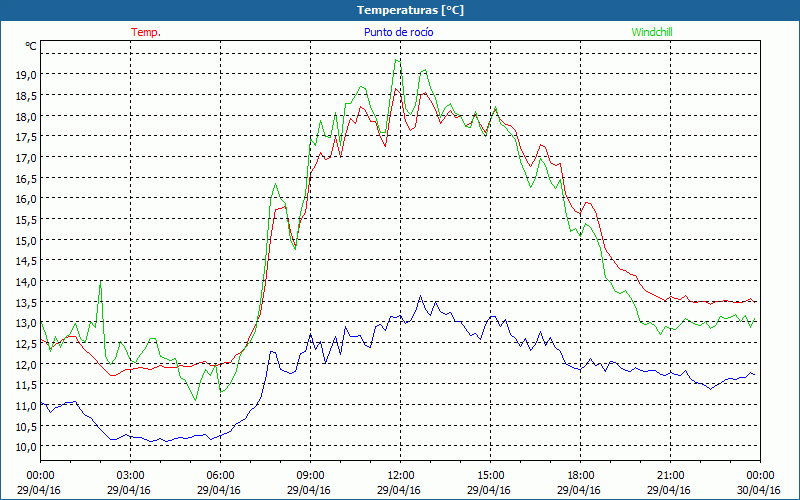Click the 12:00 time axis label
Image resolution: width=800 pixels, height=500 pixels.
401,476
